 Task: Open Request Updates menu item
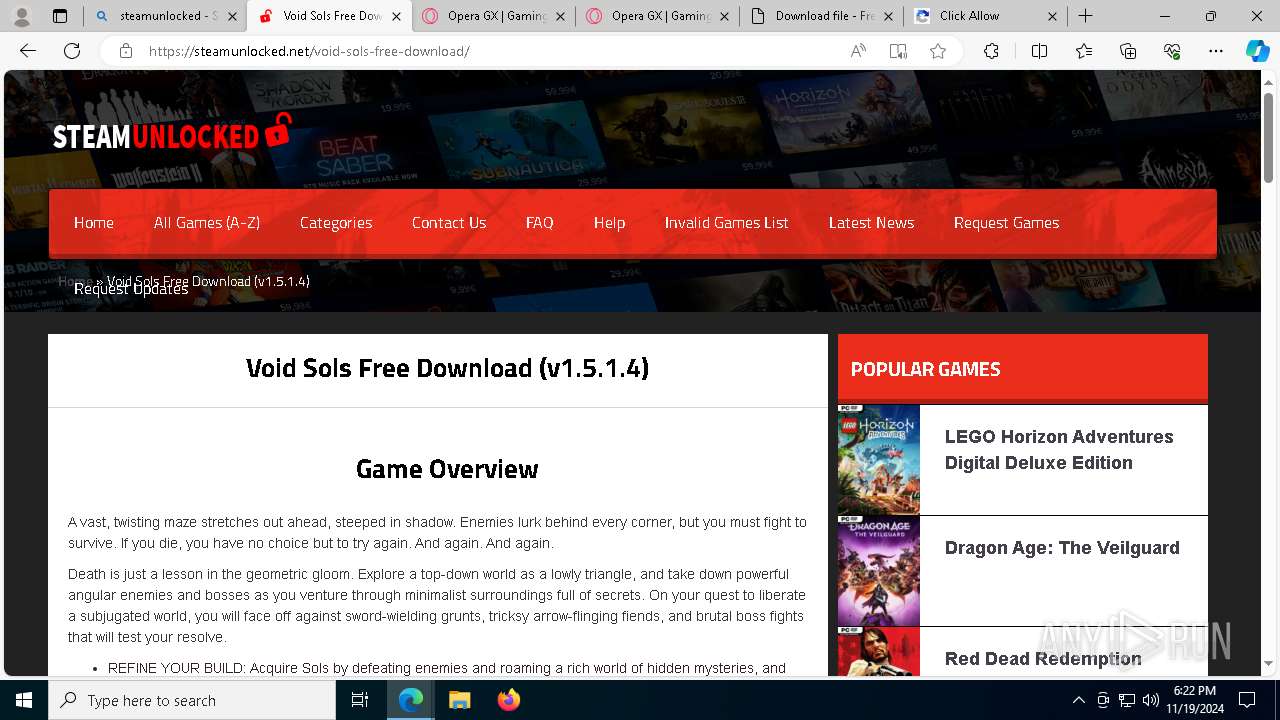coord(131,289)
